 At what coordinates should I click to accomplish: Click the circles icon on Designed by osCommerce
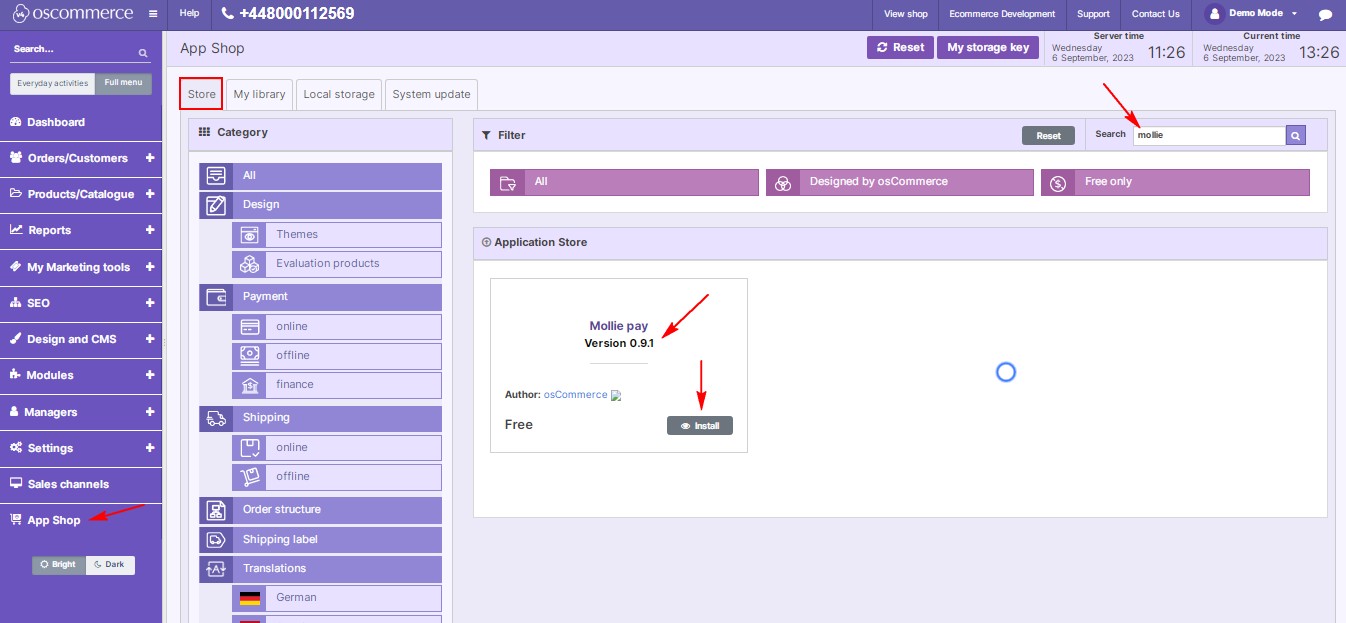pos(784,182)
